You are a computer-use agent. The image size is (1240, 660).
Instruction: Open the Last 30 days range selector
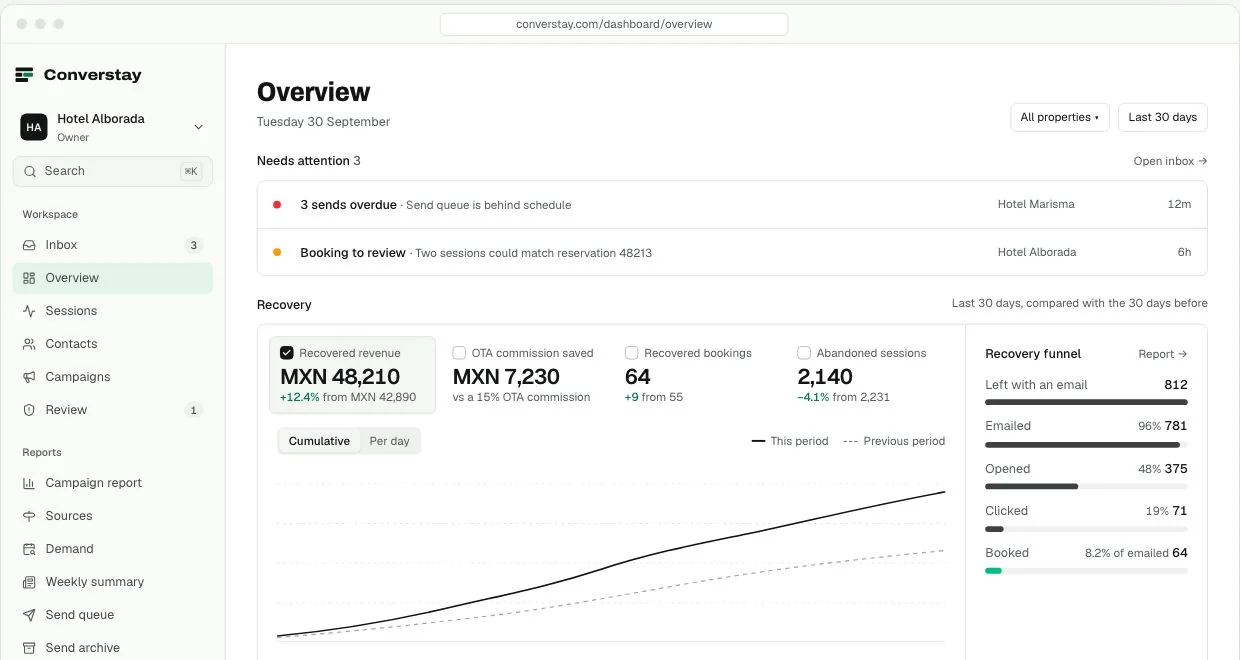click(1163, 117)
